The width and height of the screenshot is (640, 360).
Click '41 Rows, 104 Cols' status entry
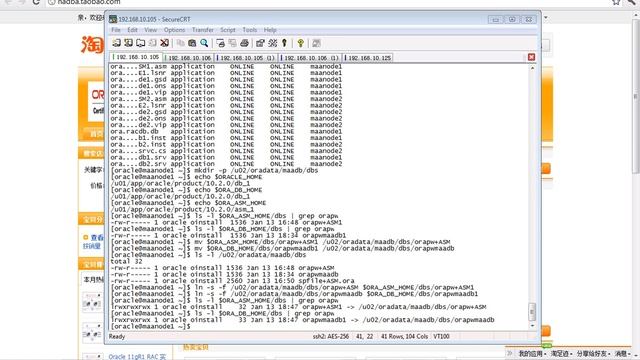(x=404, y=336)
